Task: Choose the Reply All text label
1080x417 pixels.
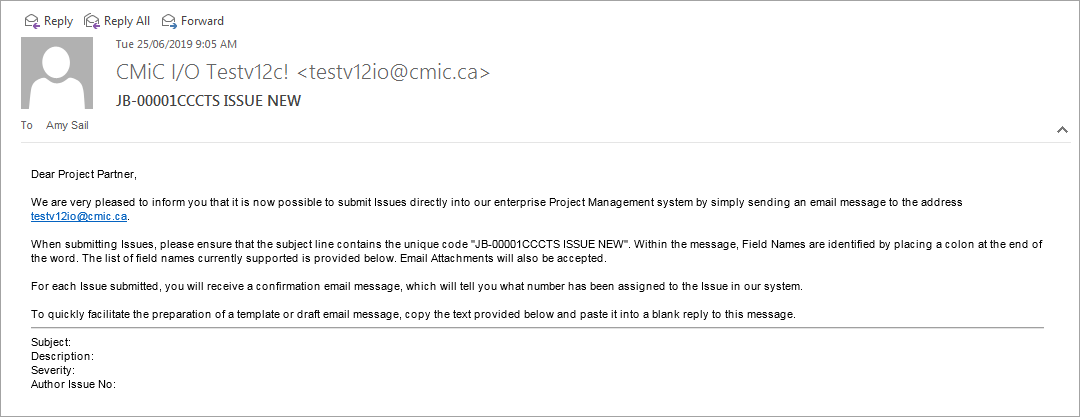Action: point(127,21)
